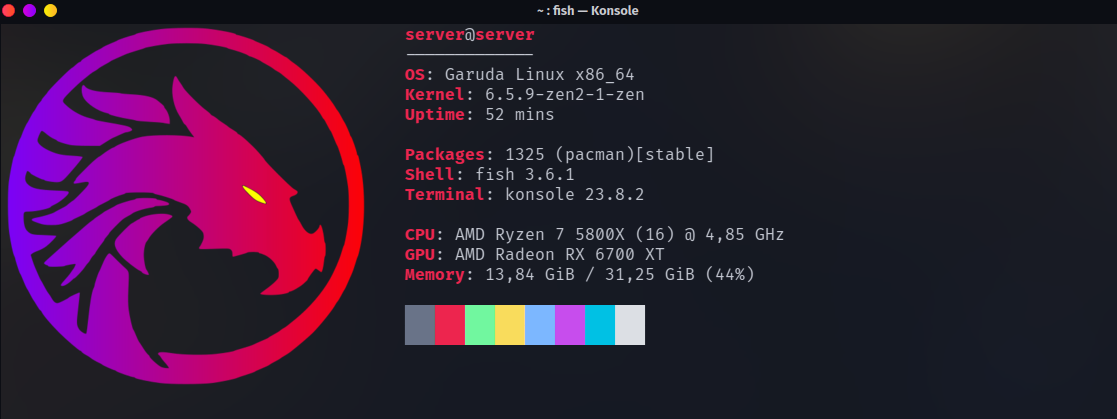Screen dimensions: 1117x419
Task: Click the GPU line AMD Radeon RX 6700 XT
Action: click(x=534, y=254)
